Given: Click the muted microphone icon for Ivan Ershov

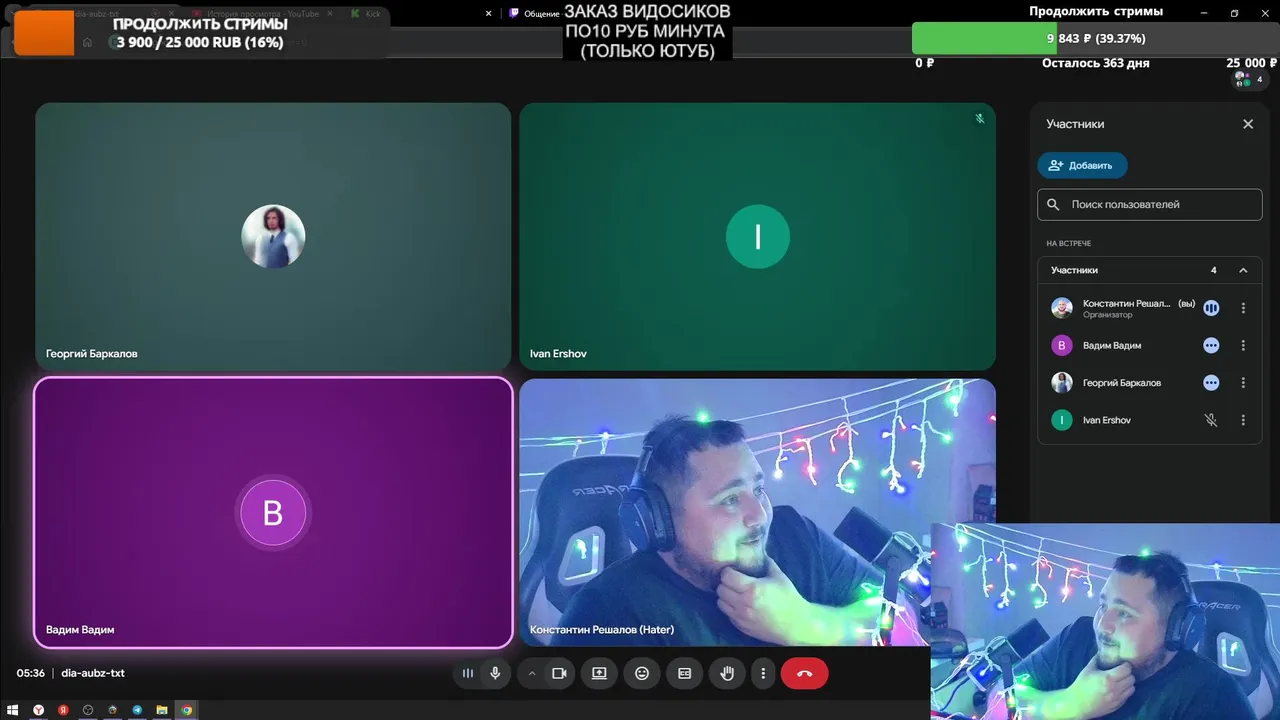Looking at the screenshot, I should click(1211, 420).
